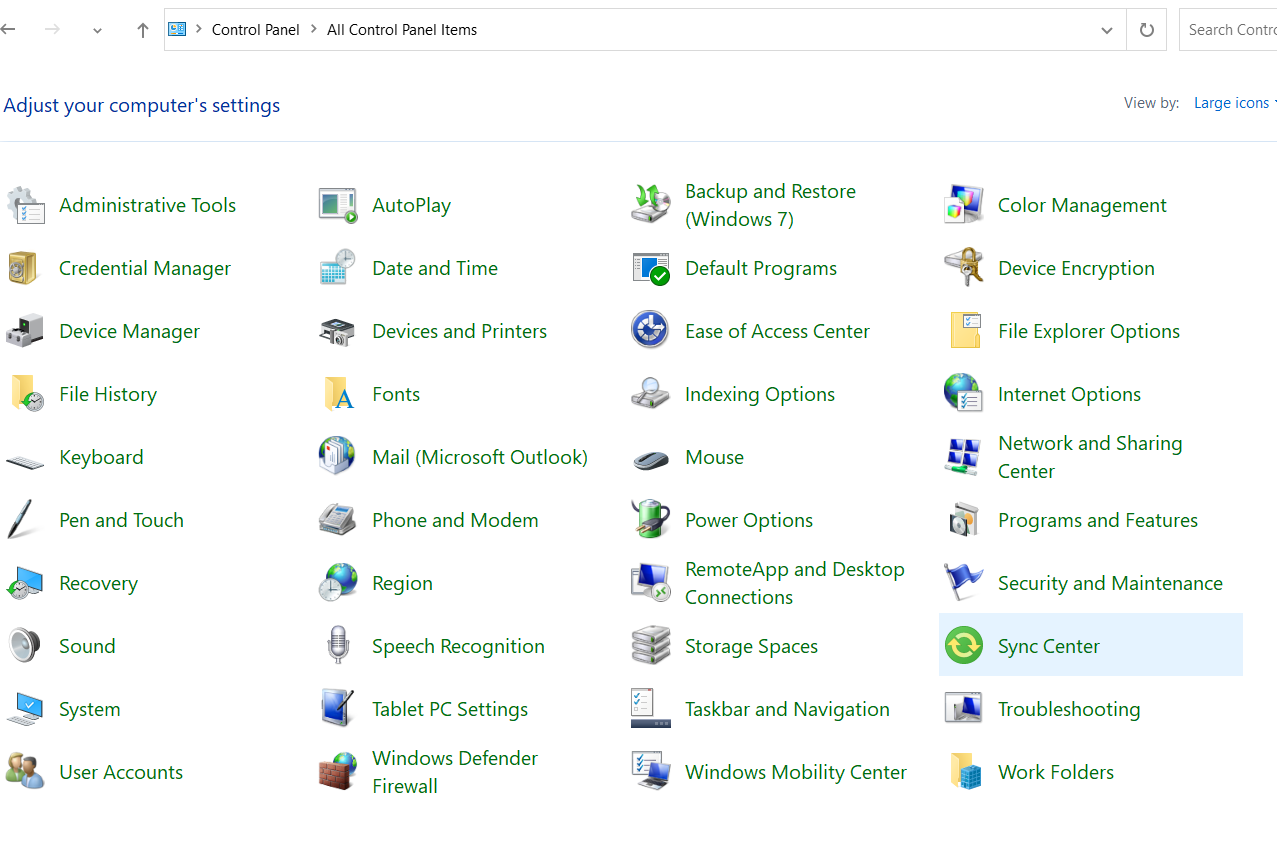Open the Sync Center text link
1277x851 pixels.
point(1049,646)
